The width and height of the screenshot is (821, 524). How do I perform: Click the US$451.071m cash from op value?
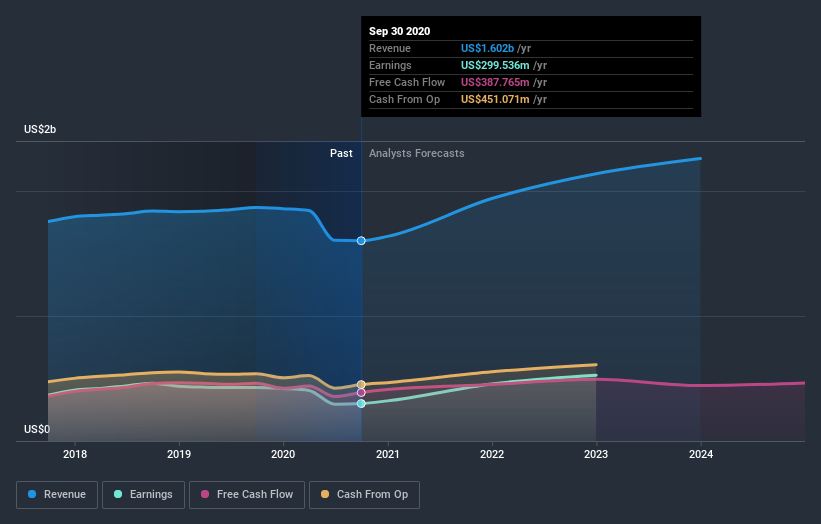coord(495,99)
